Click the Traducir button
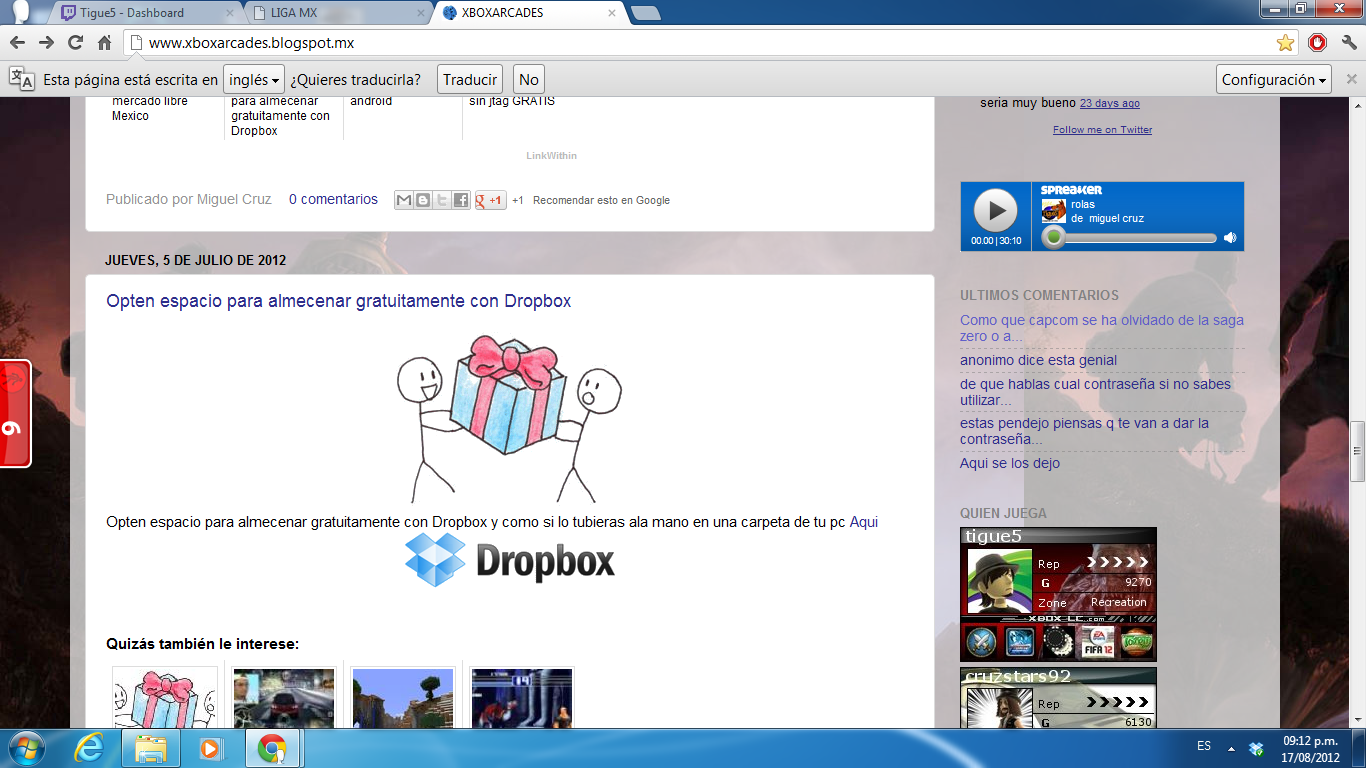The height and width of the screenshot is (768, 1366). point(470,79)
